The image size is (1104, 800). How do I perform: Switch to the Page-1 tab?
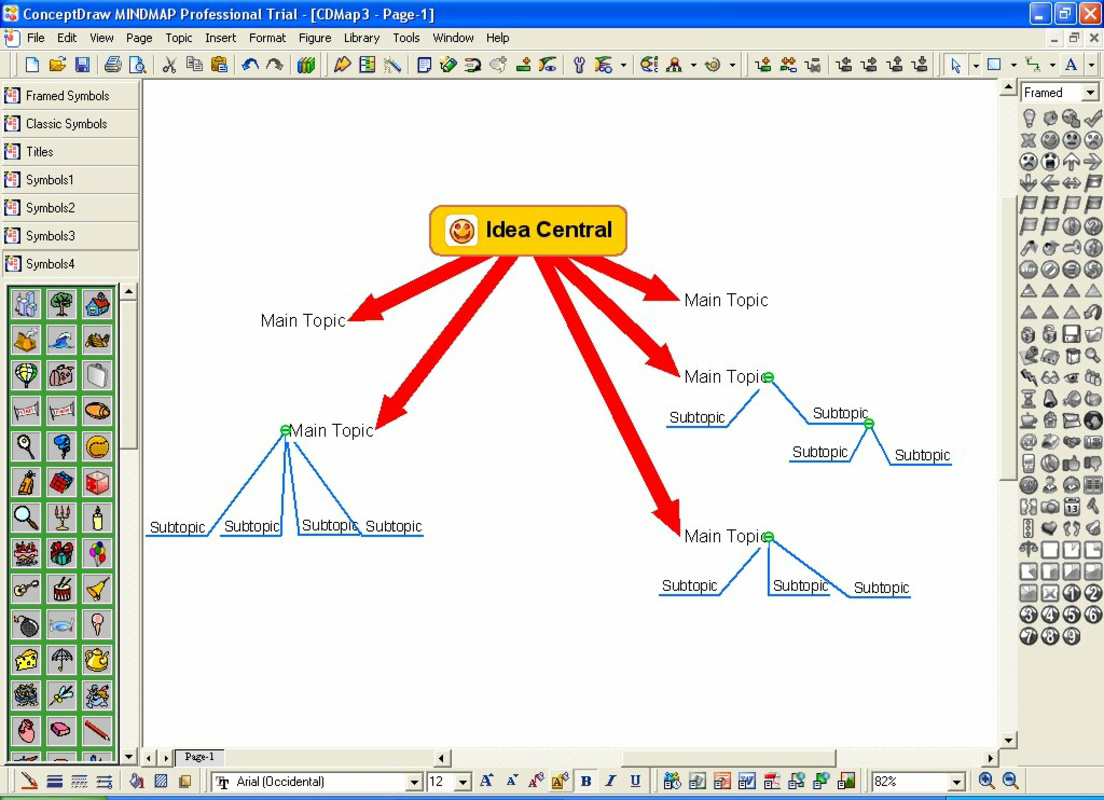[x=199, y=757]
